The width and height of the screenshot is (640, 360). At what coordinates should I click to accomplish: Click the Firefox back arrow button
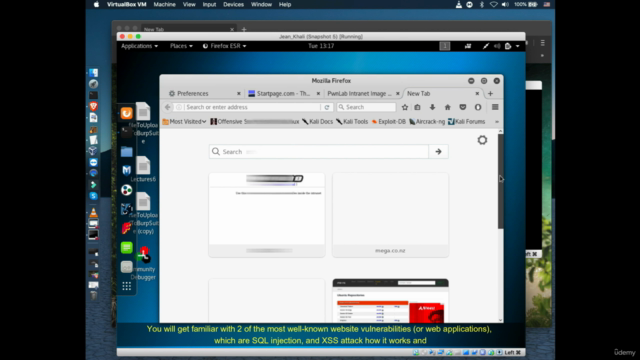168,107
